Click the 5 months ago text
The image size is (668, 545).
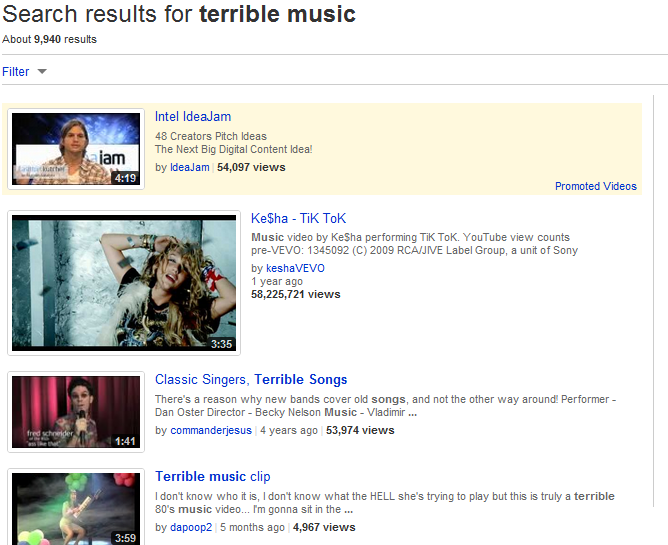click(x=252, y=527)
